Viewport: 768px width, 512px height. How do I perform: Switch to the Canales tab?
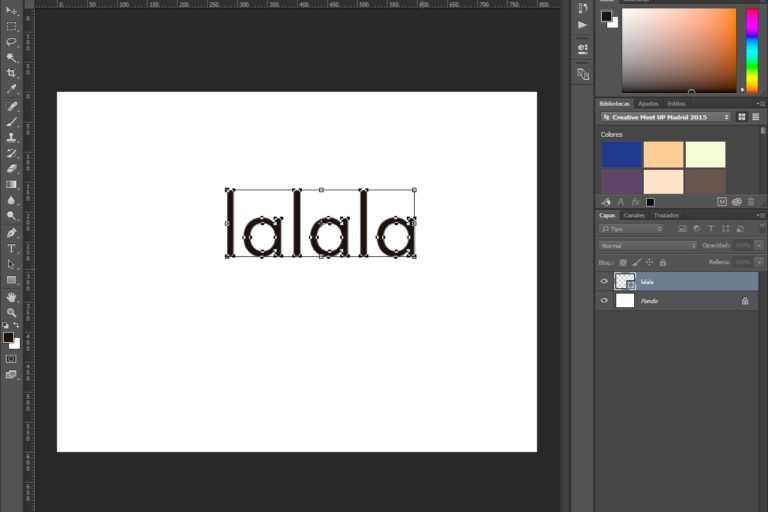(634, 215)
